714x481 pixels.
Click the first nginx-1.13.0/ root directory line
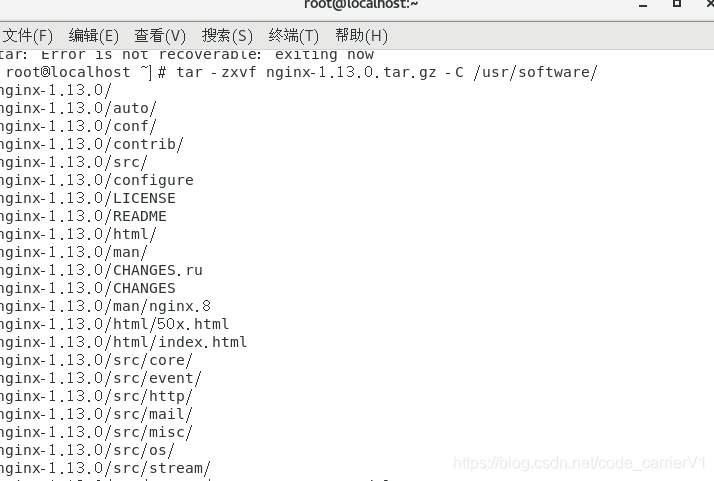pyautogui.click(x=56, y=90)
